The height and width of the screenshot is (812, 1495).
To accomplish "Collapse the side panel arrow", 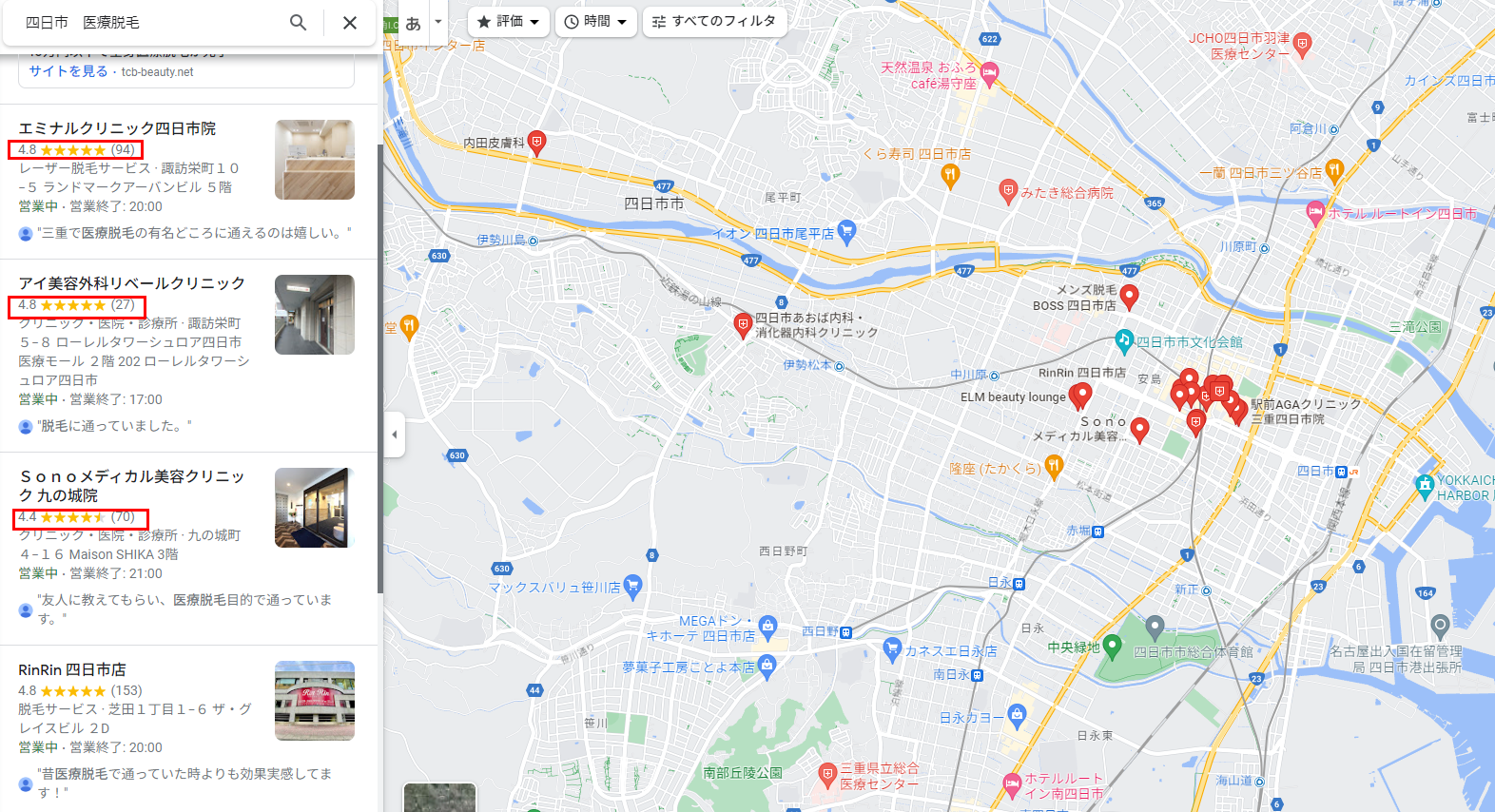I will [x=395, y=435].
